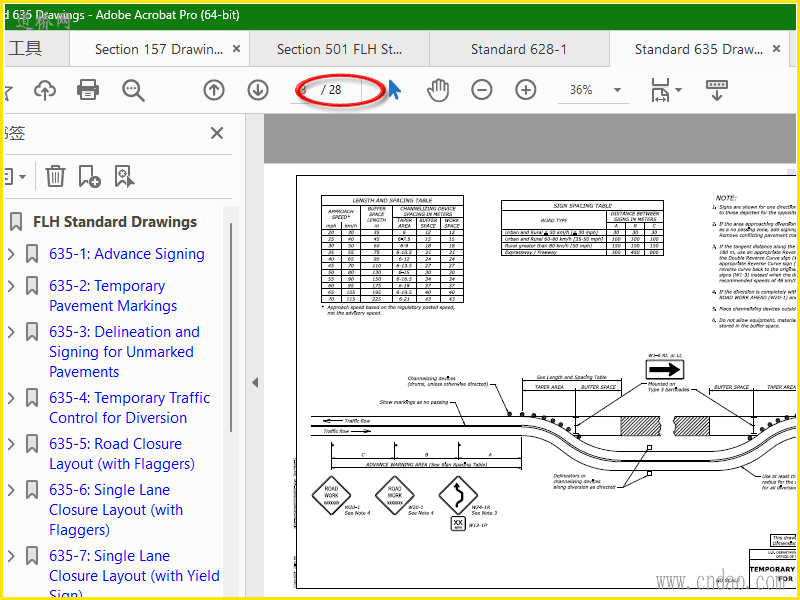The width and height of the screenshot is (800, 600).
Task: Expand the 635-4 Temporary Traffic Control bookmark
Action: pyautogui.click(x=11, y=397)
